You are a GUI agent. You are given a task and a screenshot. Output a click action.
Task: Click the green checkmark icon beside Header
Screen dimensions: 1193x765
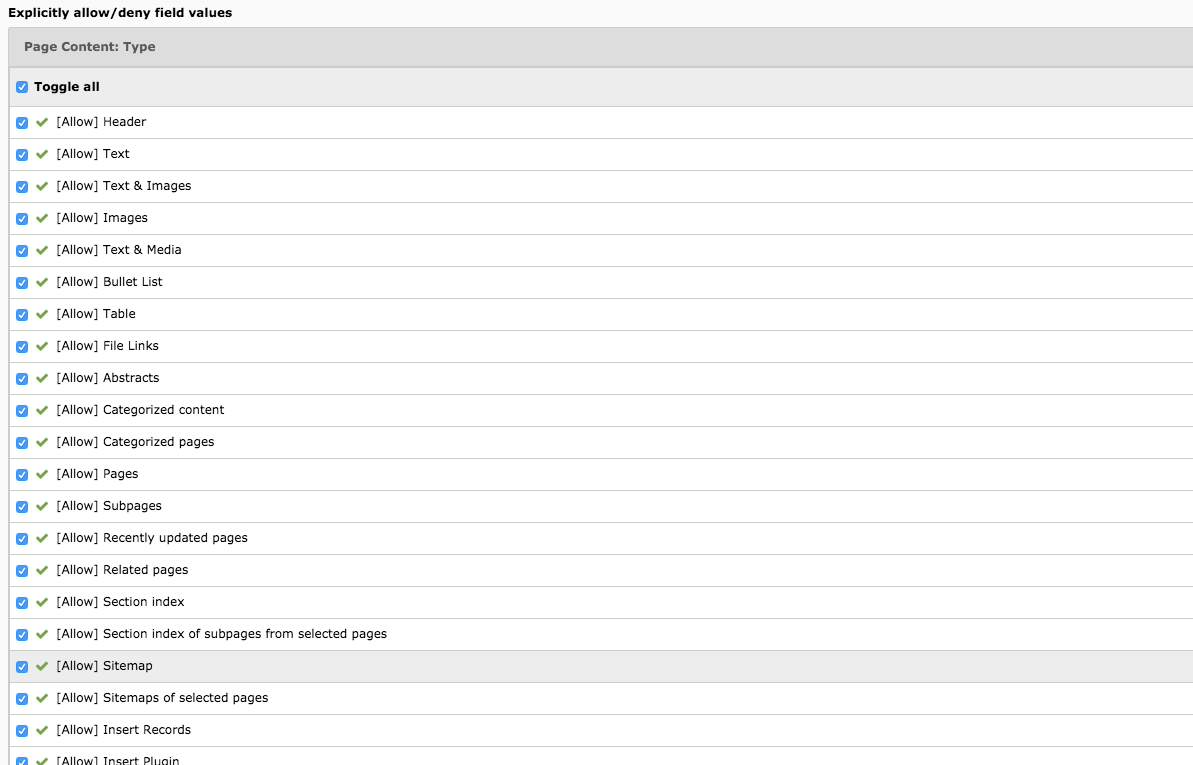pyautogui.click(x=43, y=122)
